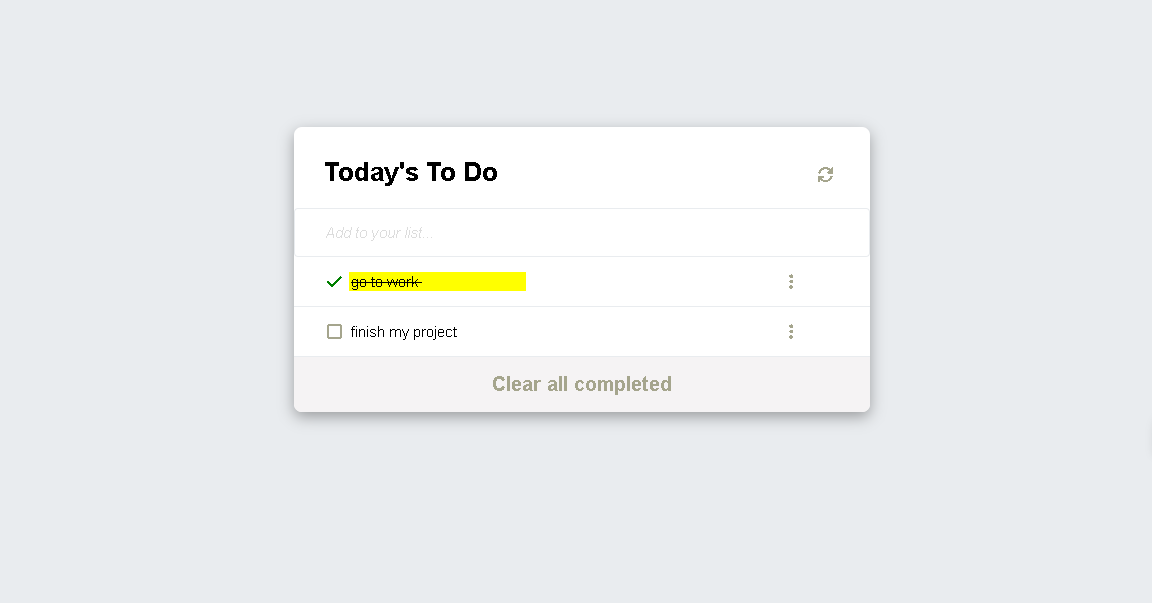Click inside the new task entry box

click(x=582, y=233)
